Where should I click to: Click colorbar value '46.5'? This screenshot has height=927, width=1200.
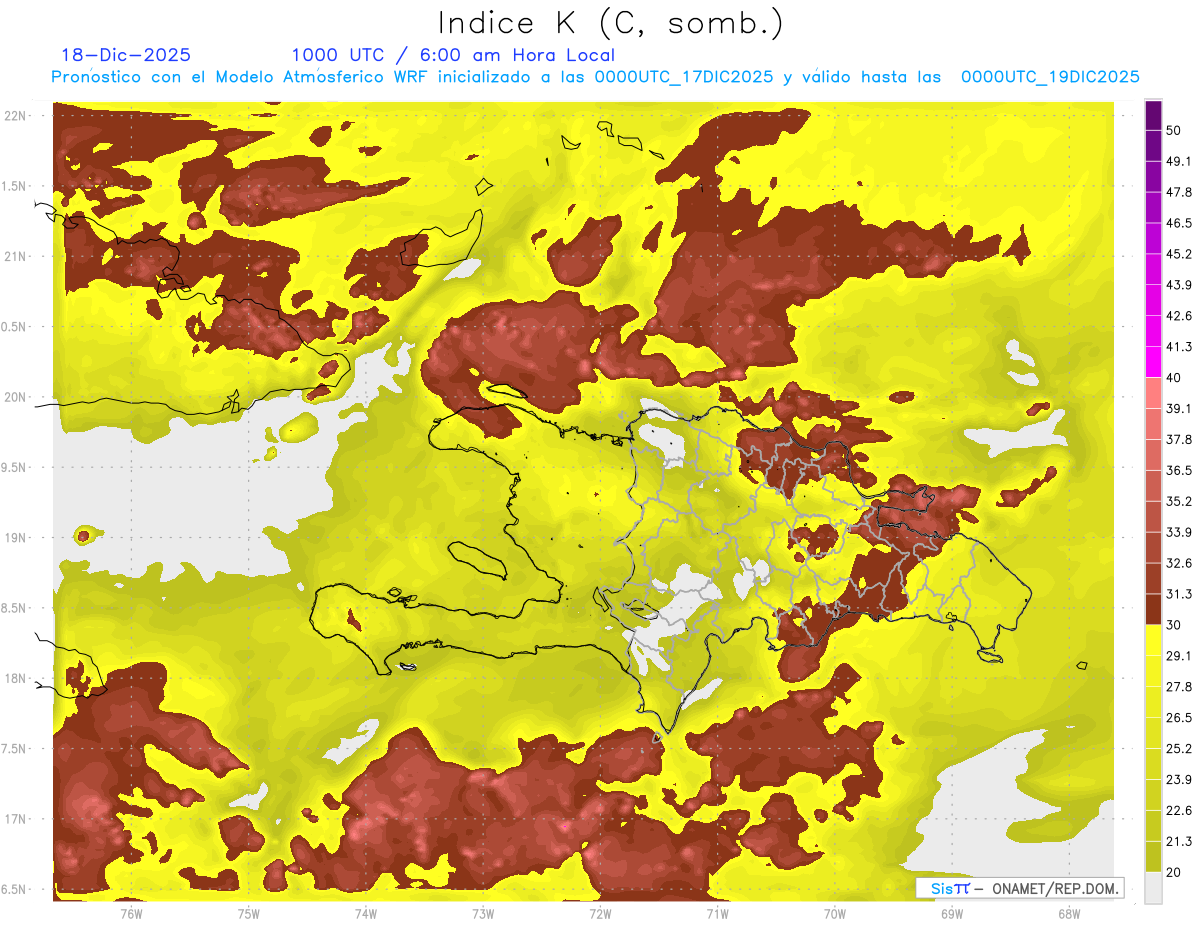[x=1178, y=223]
